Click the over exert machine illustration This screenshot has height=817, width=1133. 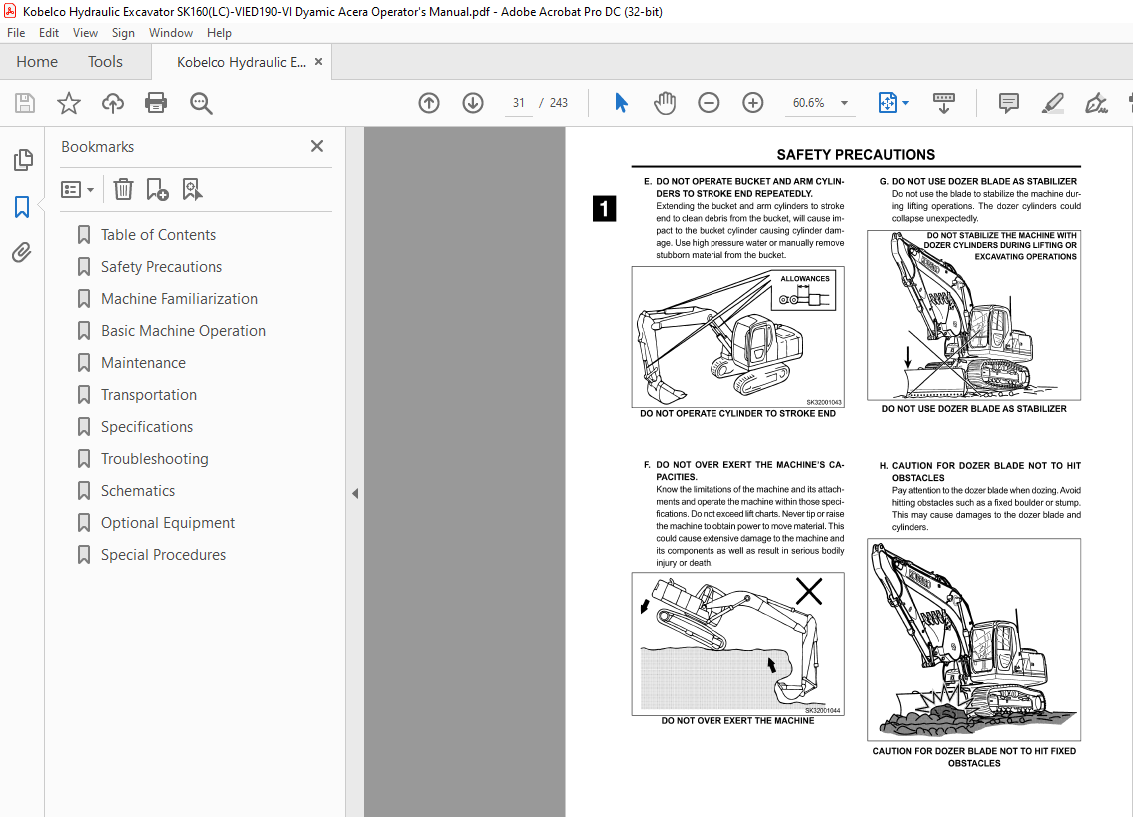coord(738,644)
